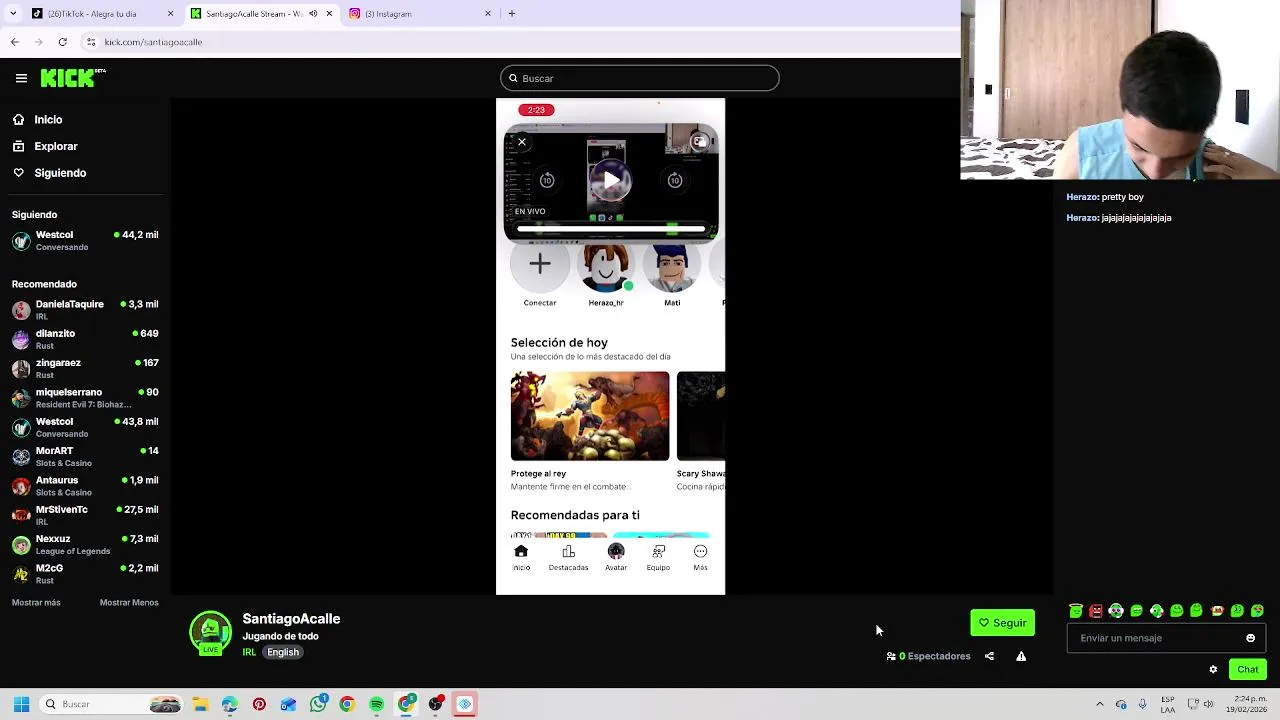This screenshot has height=720, width=1280.
Task: Open emoji picker in message box
Action: (1250, 638)
